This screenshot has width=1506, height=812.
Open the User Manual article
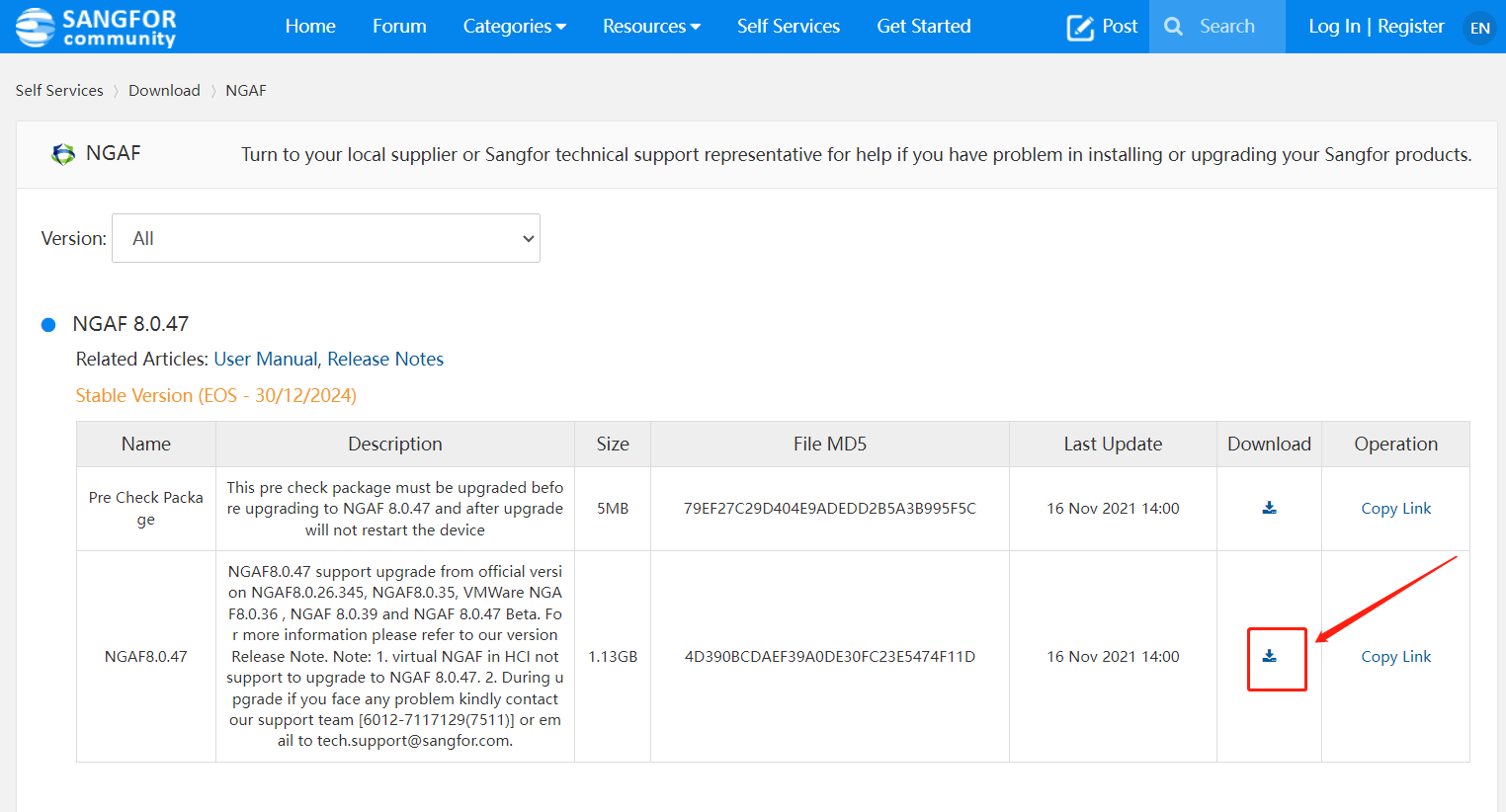(x=265, y=359)
